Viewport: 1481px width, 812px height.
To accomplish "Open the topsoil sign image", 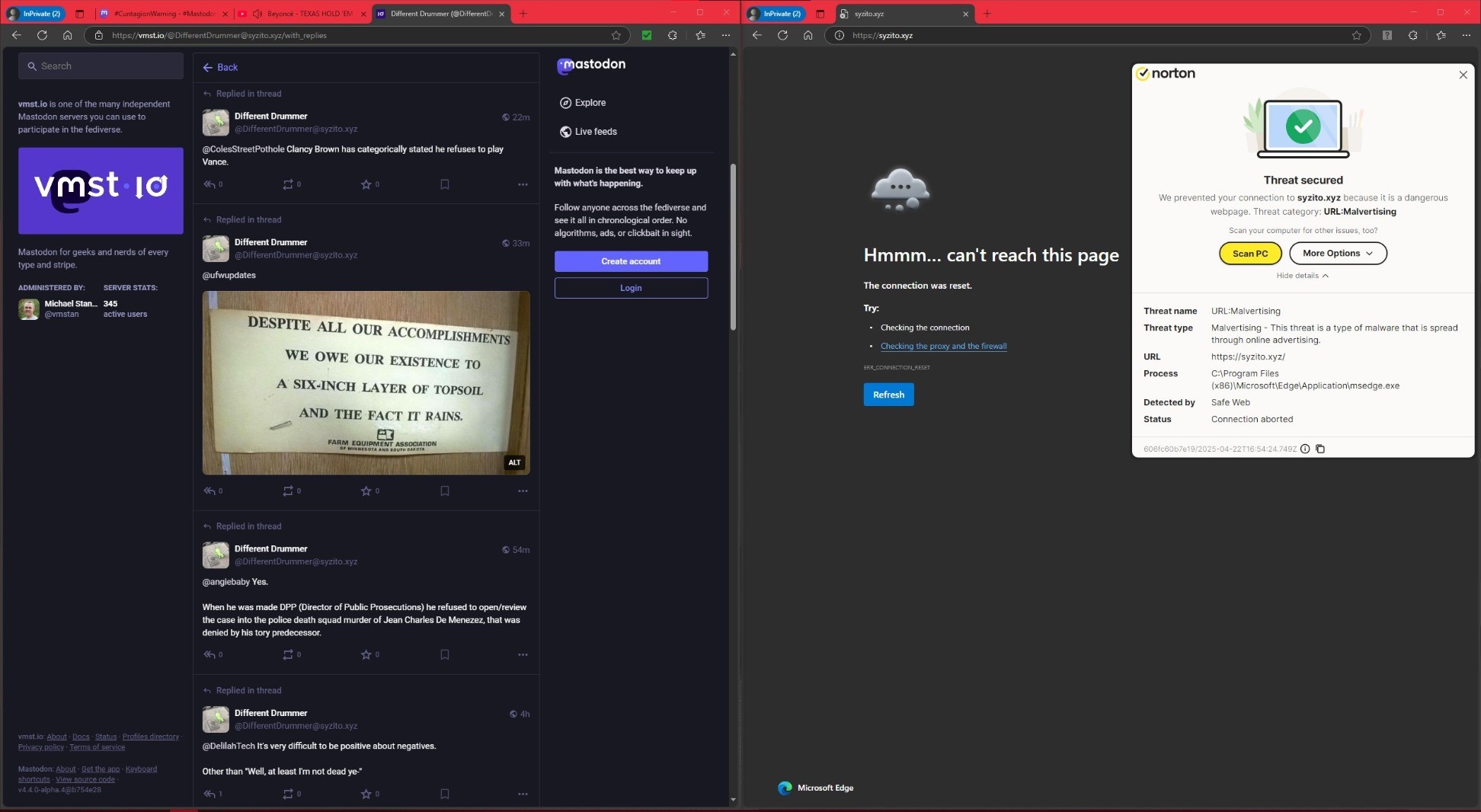I will pyautogui.click(x=366, y=383).
